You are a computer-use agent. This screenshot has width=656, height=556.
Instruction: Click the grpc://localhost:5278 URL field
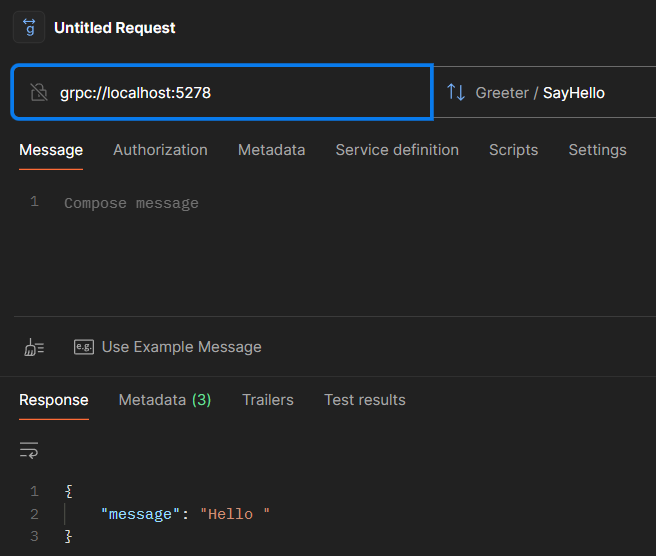[x=240, y=93]
